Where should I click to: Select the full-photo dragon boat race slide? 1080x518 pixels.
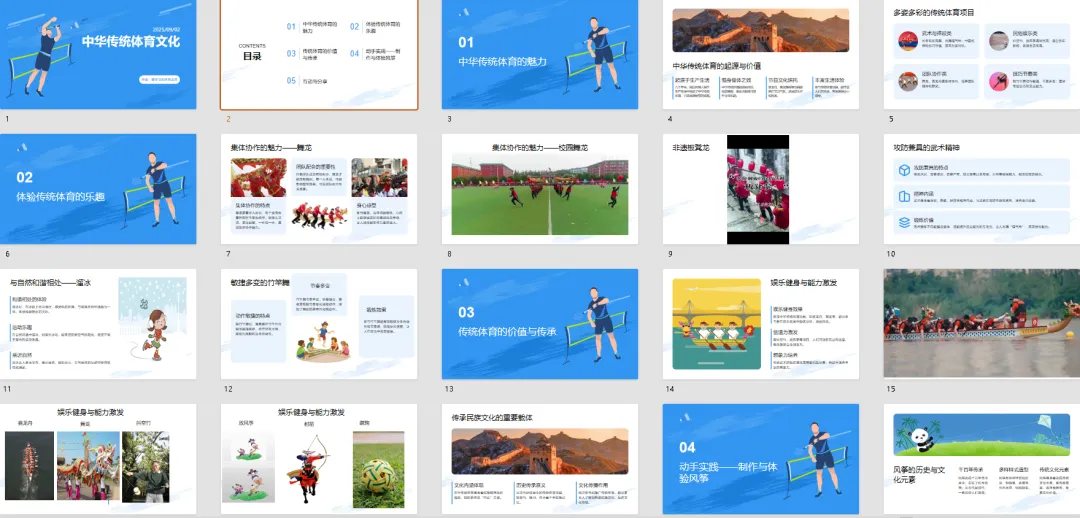(982, 324)
